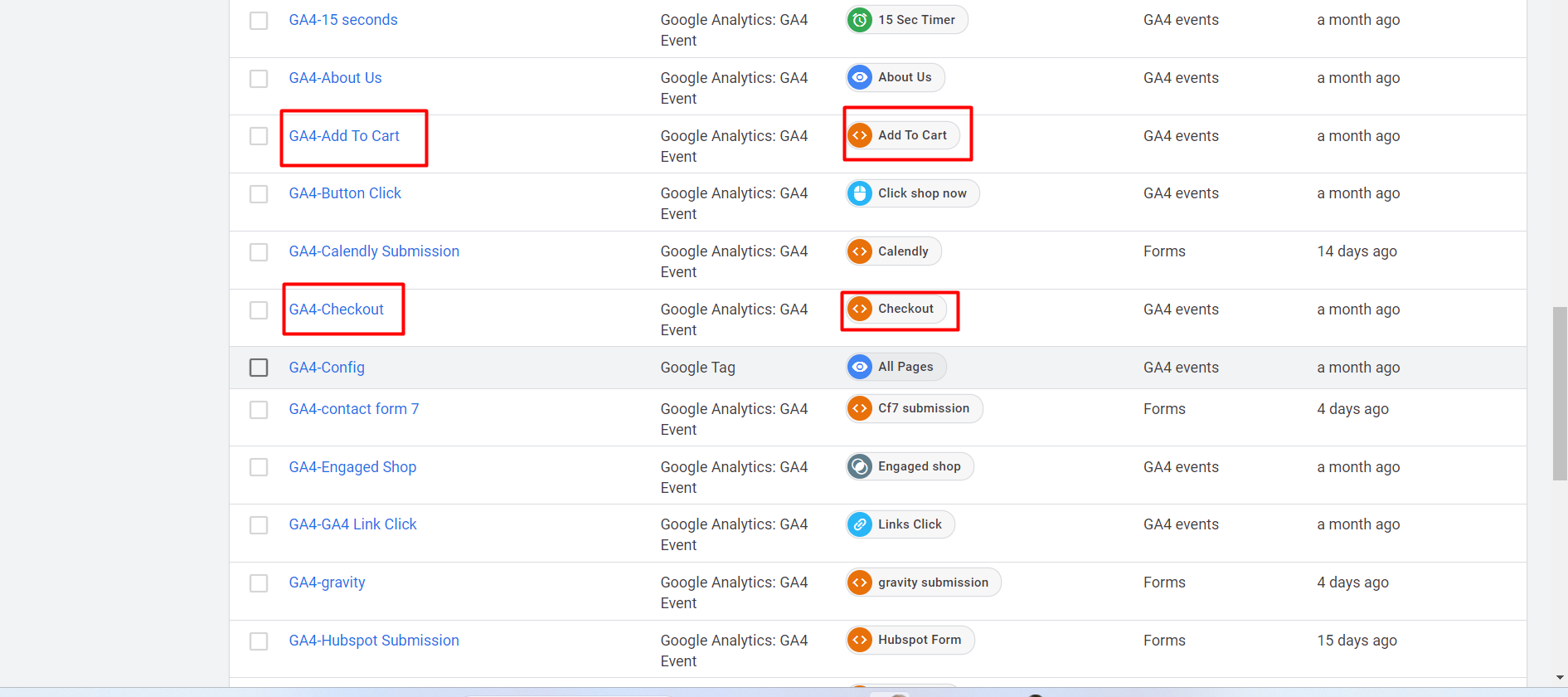This screenshot has height=697, width=1568.
Task: Open the GA4-Checkout tag link
Action: click(336, 310)
